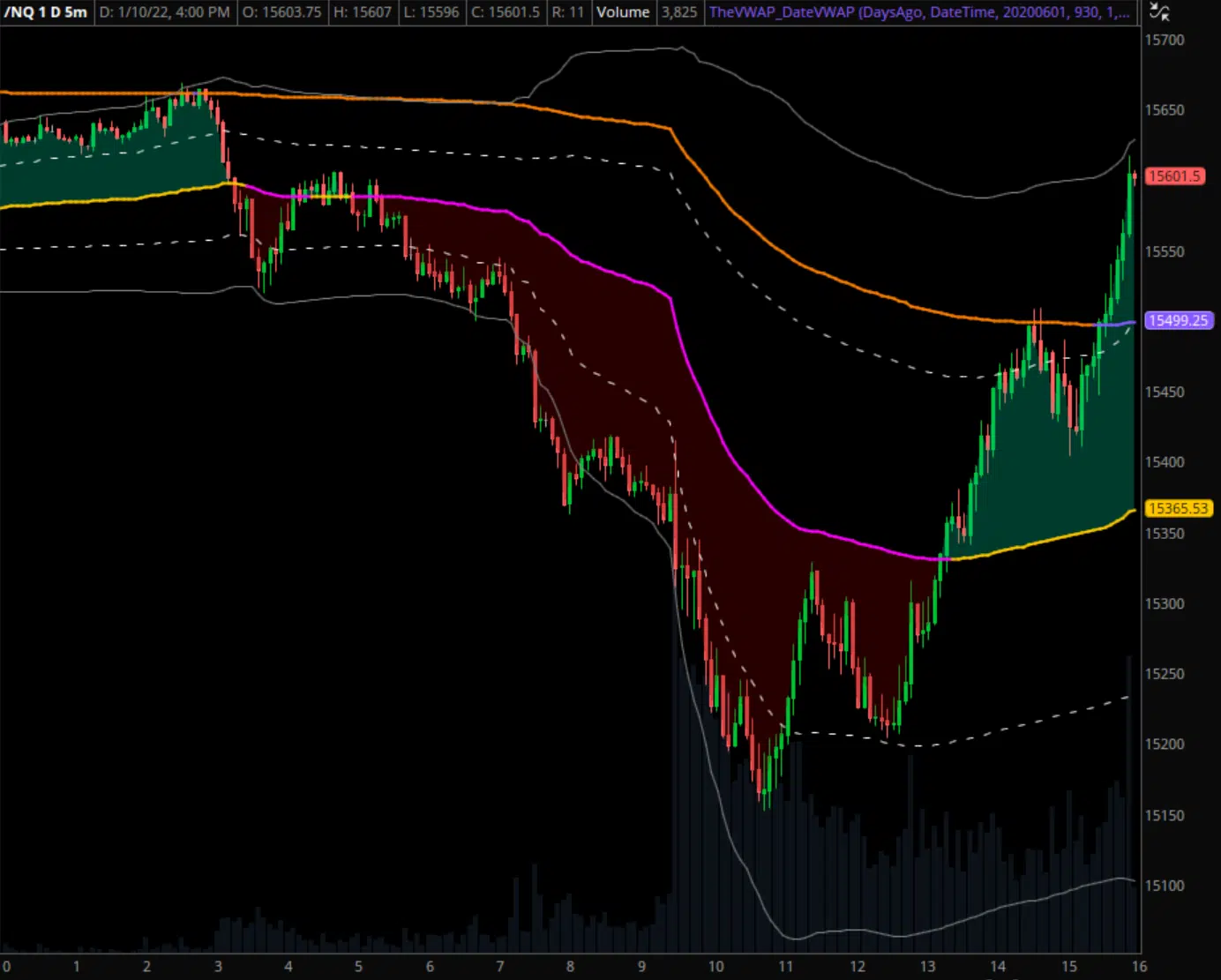Click the high value H: 15607

(363, 12)
